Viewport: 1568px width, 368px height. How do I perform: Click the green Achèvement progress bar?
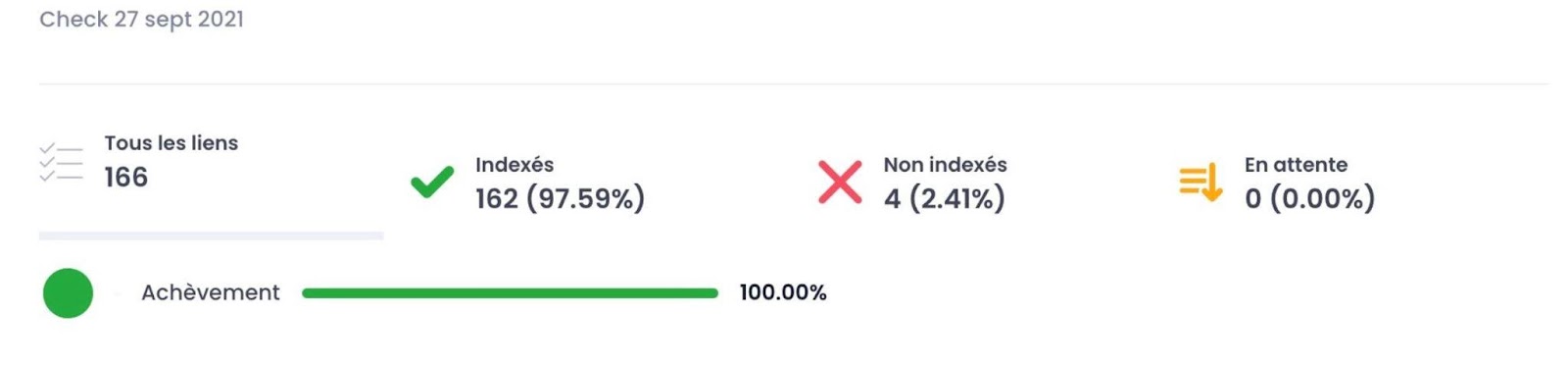[510, 292]
